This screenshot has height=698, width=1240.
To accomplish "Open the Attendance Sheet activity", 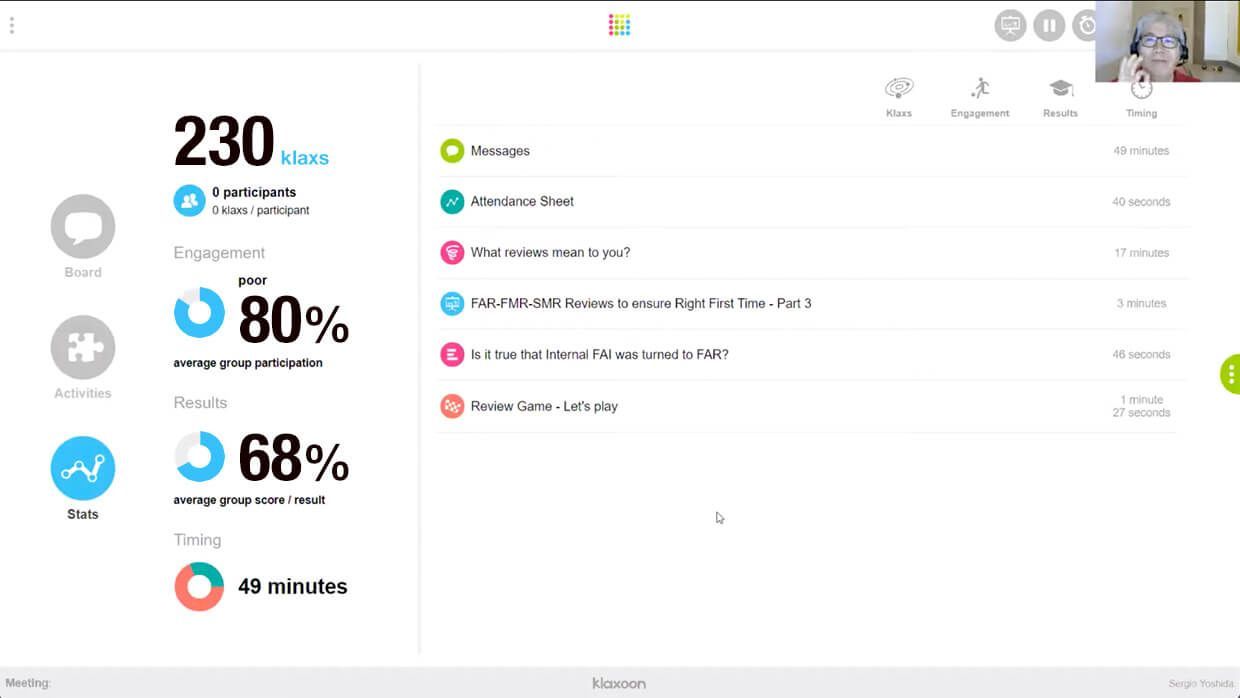I will (522, 201).
